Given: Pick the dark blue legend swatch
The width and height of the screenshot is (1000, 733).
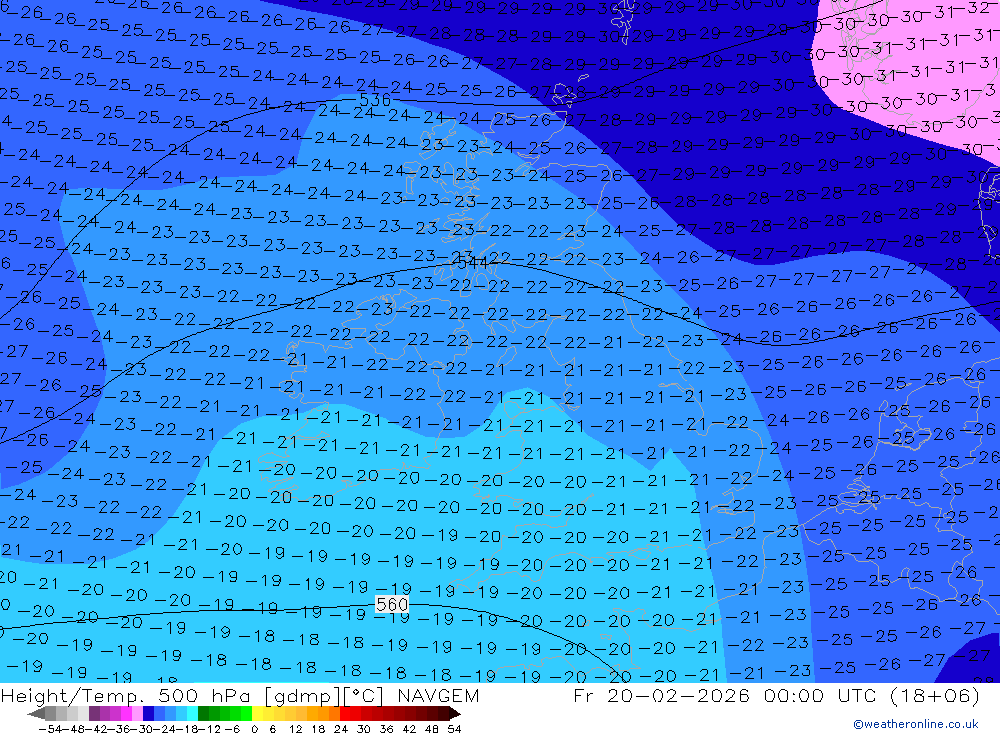Looking at the screenshot, I should coord(148,713).
